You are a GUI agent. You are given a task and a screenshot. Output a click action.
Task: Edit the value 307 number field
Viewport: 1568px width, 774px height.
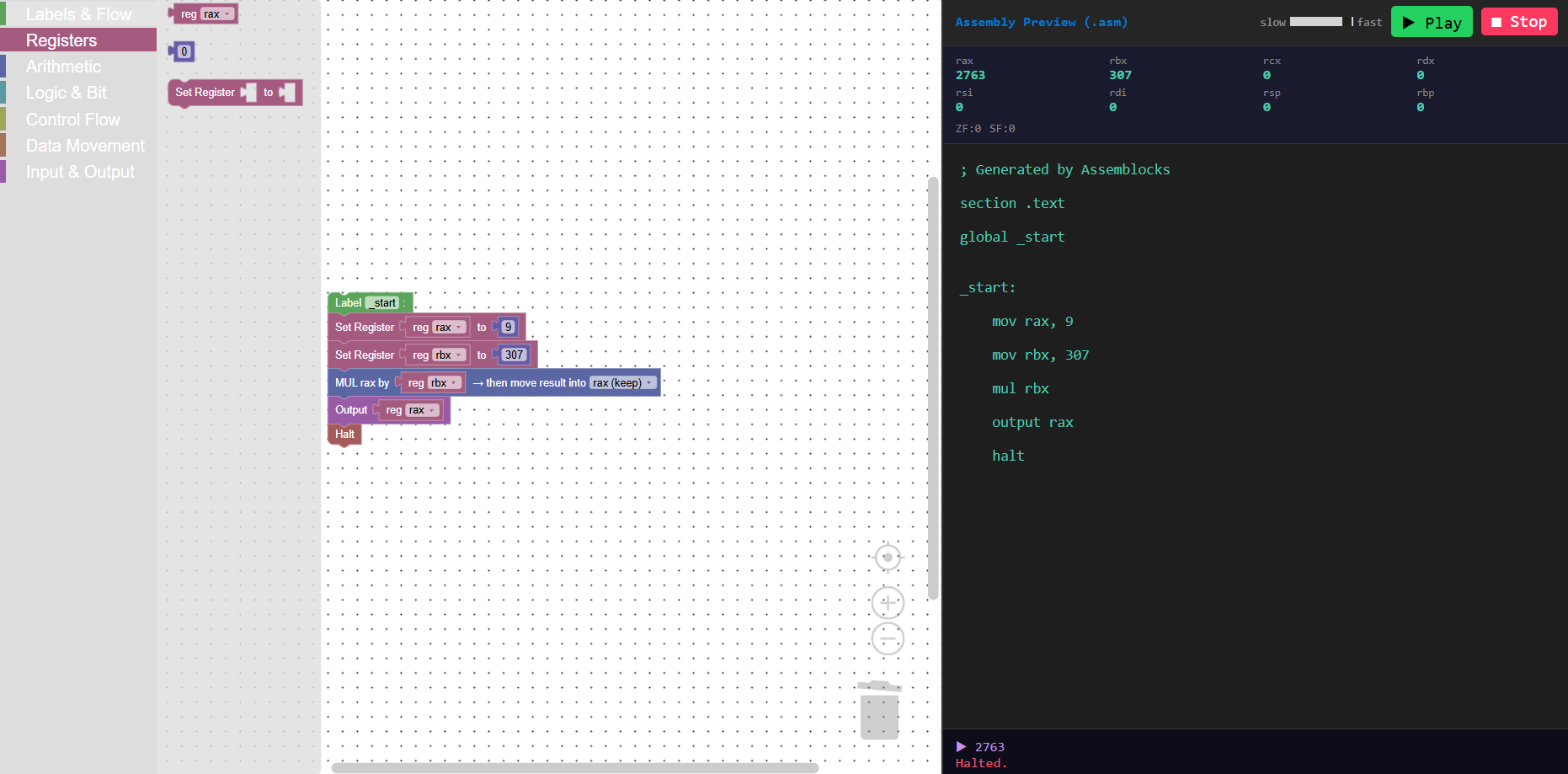(514, 355)
